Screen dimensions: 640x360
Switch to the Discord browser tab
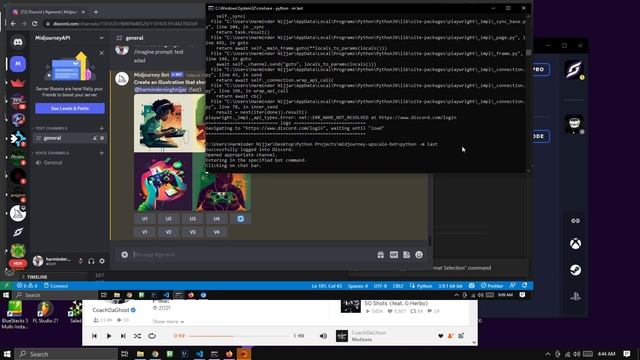coord(48,12)
